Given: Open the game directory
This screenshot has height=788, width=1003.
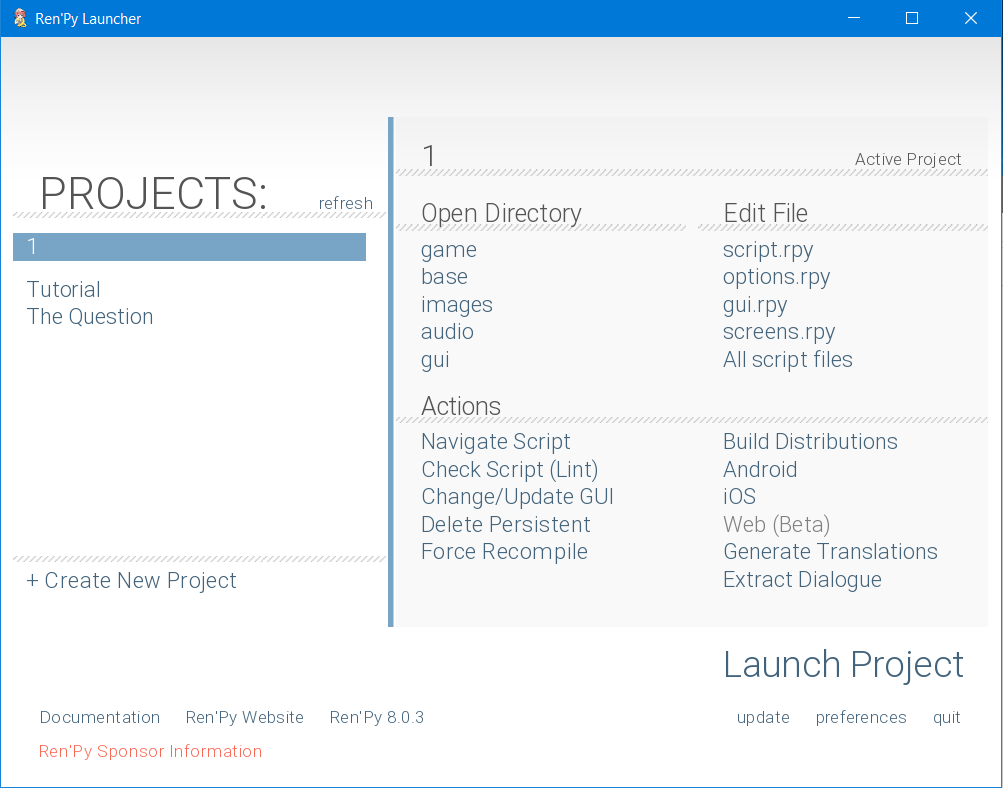Looking at the screenshot, I should pyautogui.click(x=448, y=250).
